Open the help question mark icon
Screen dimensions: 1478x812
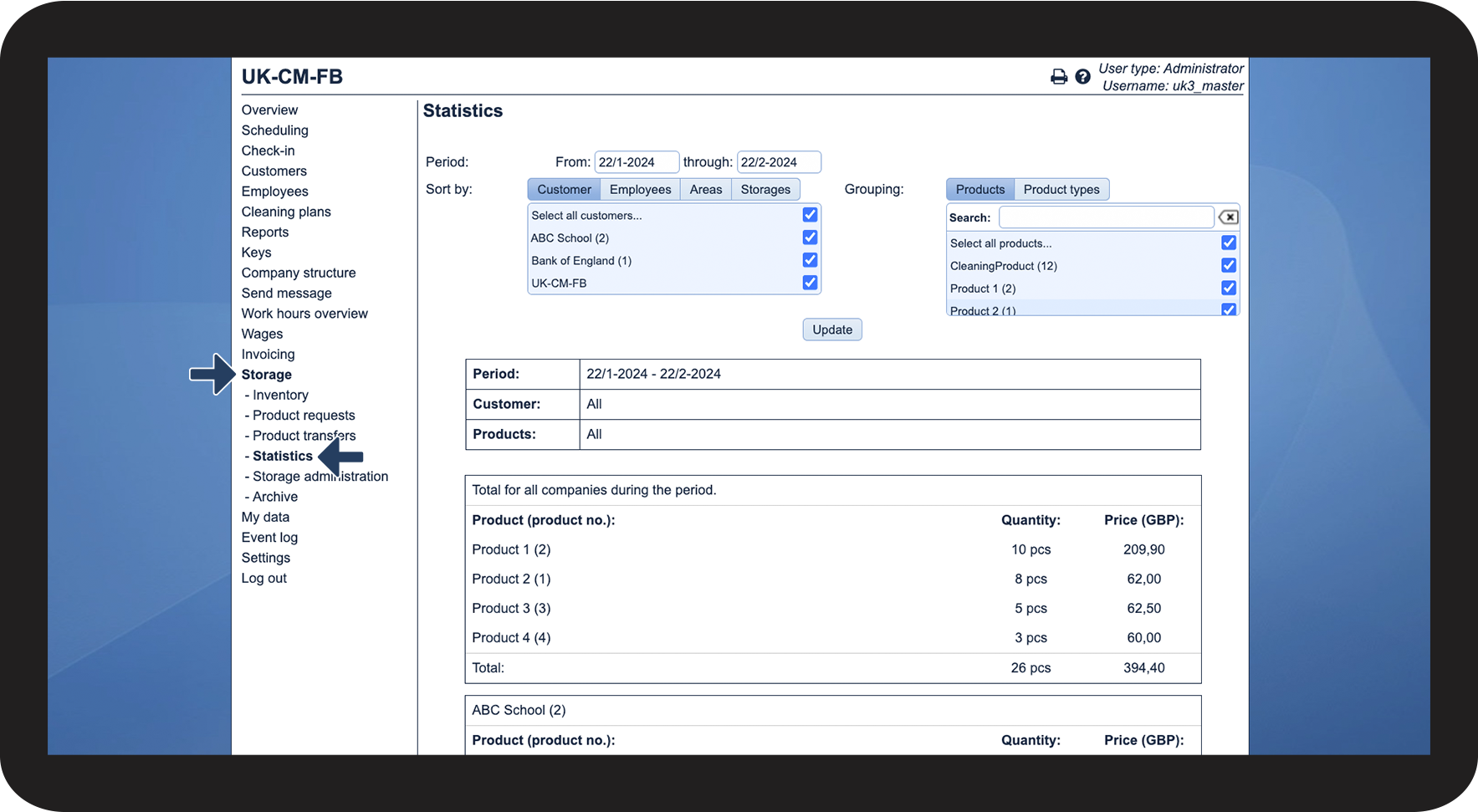1082,77
